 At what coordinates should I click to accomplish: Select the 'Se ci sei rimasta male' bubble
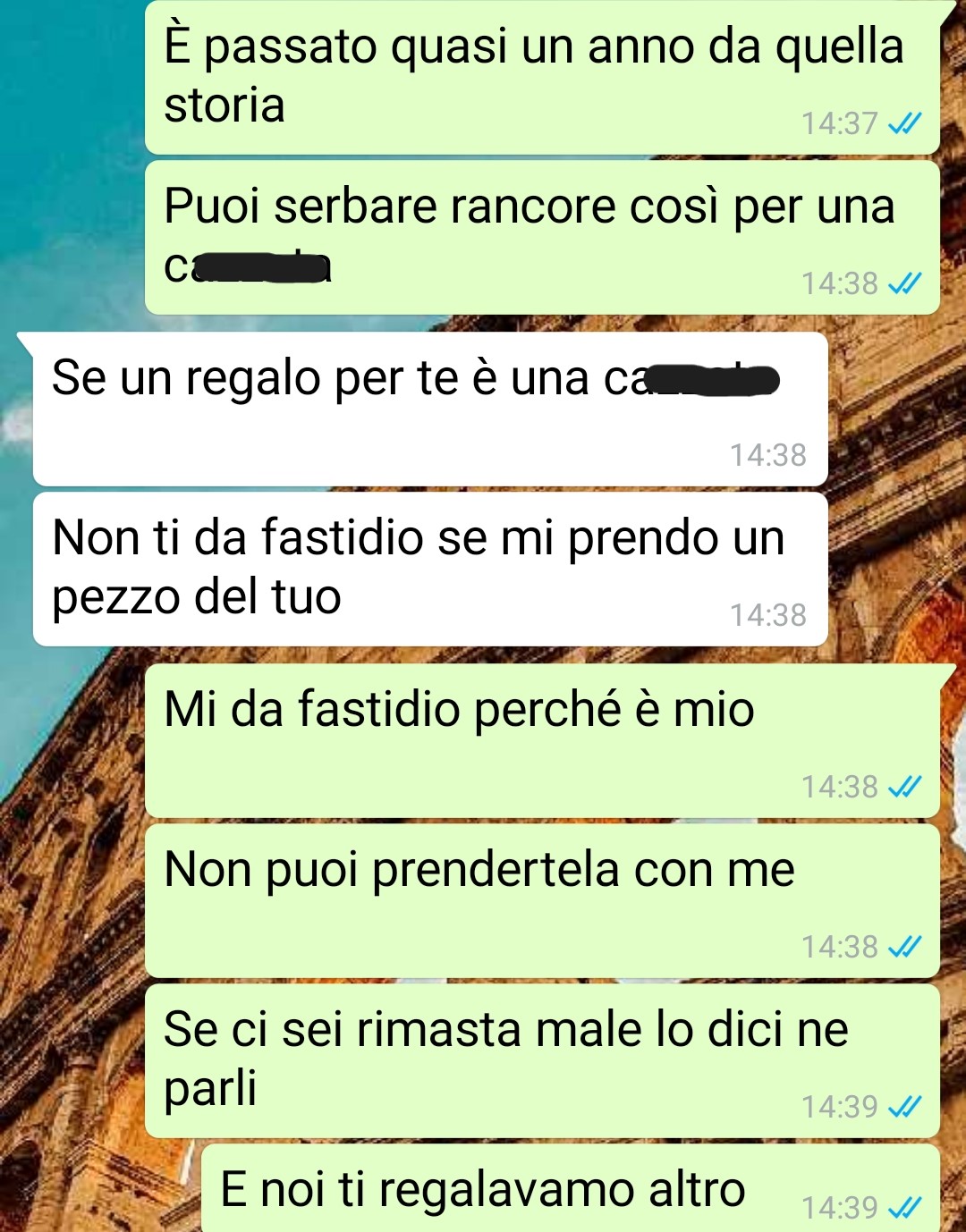point(542,1061)
